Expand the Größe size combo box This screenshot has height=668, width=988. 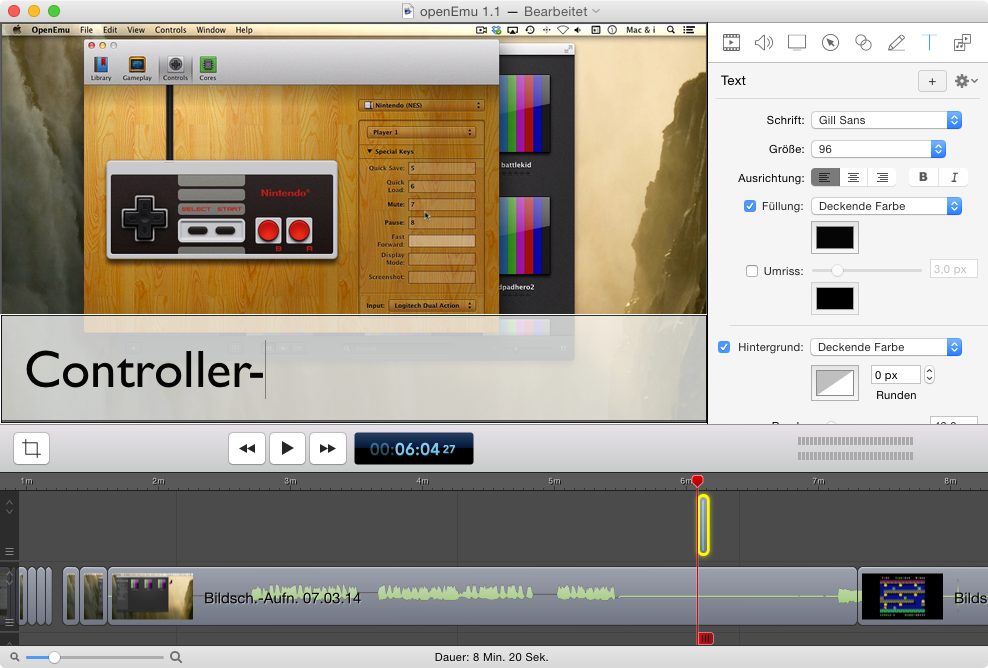coord(937,149)
